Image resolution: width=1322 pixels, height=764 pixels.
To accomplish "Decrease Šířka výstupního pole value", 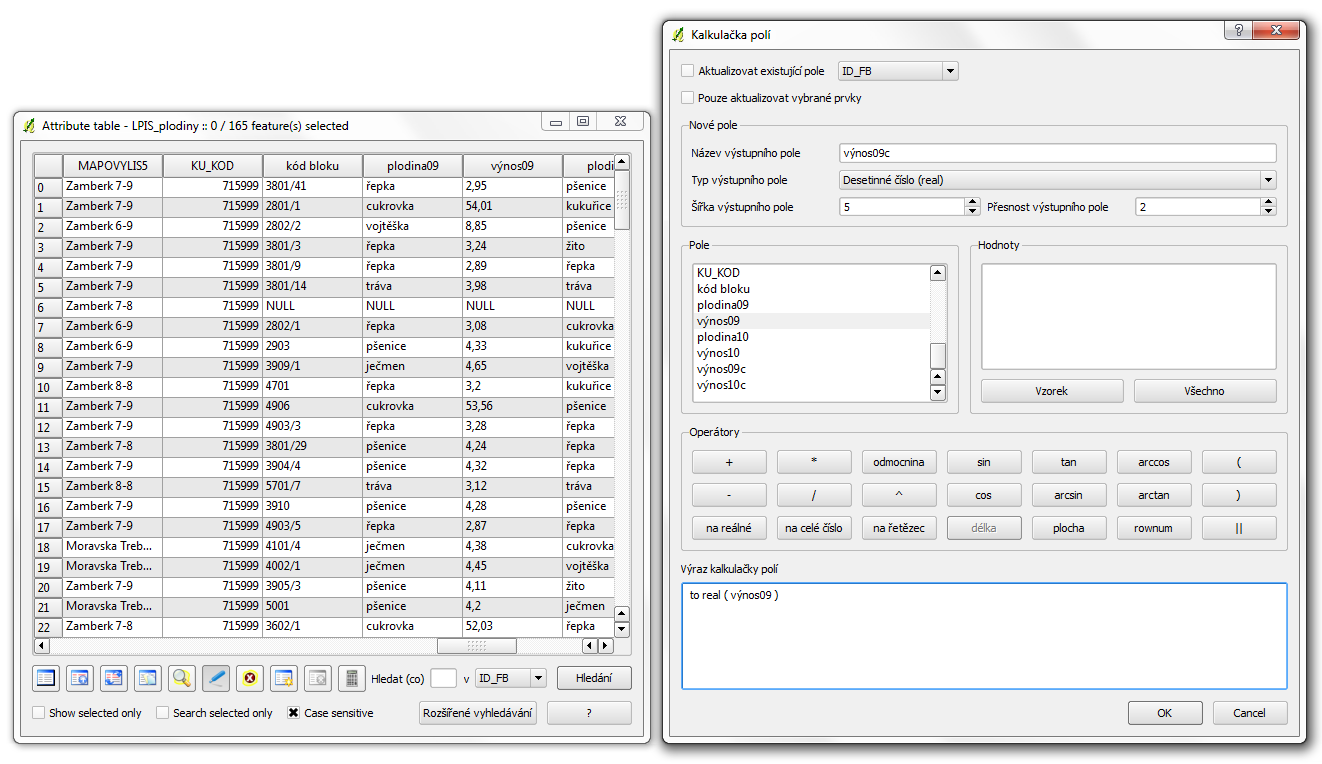I will point(972,211).
